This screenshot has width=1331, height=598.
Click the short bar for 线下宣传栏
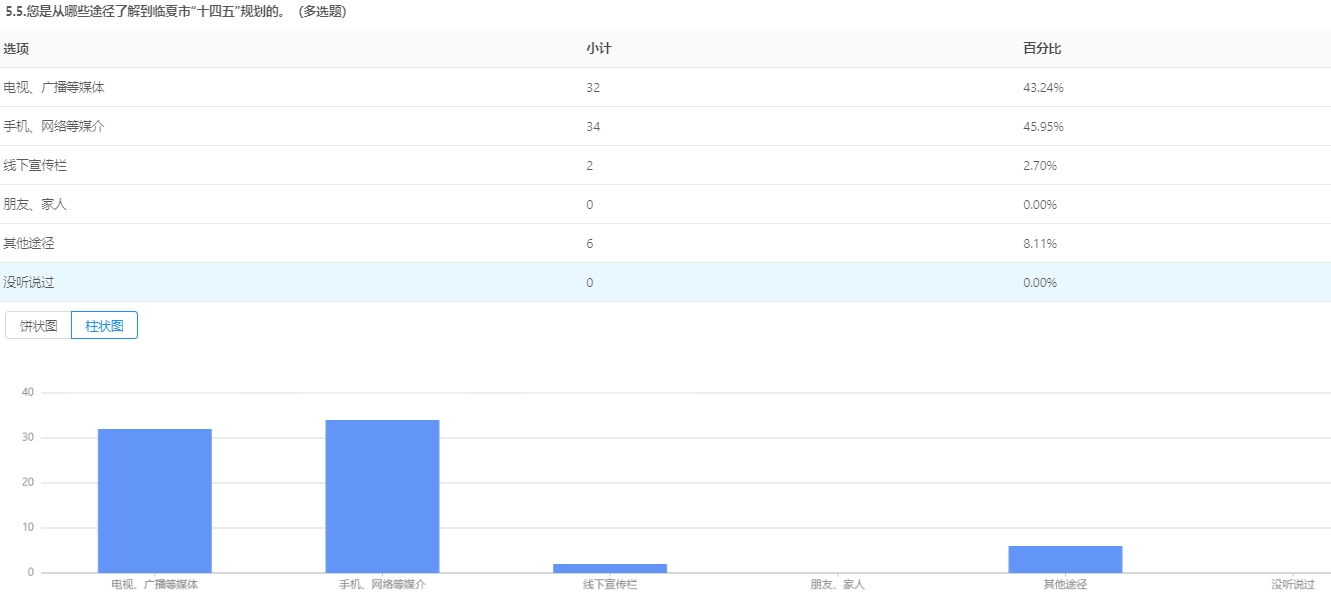tap(609, 568)
